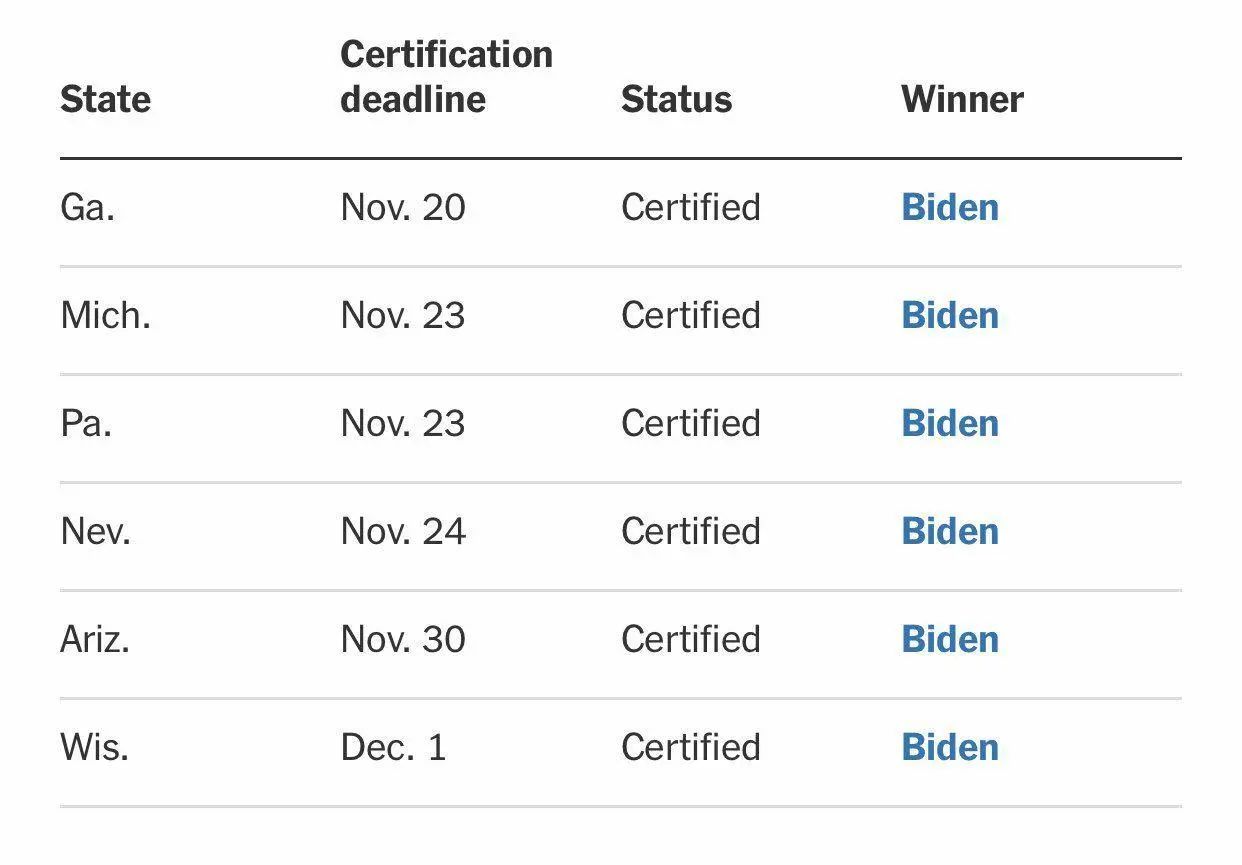Click the Nov. 30 deadline cell

pyautogui.click(x=403, y=639)
